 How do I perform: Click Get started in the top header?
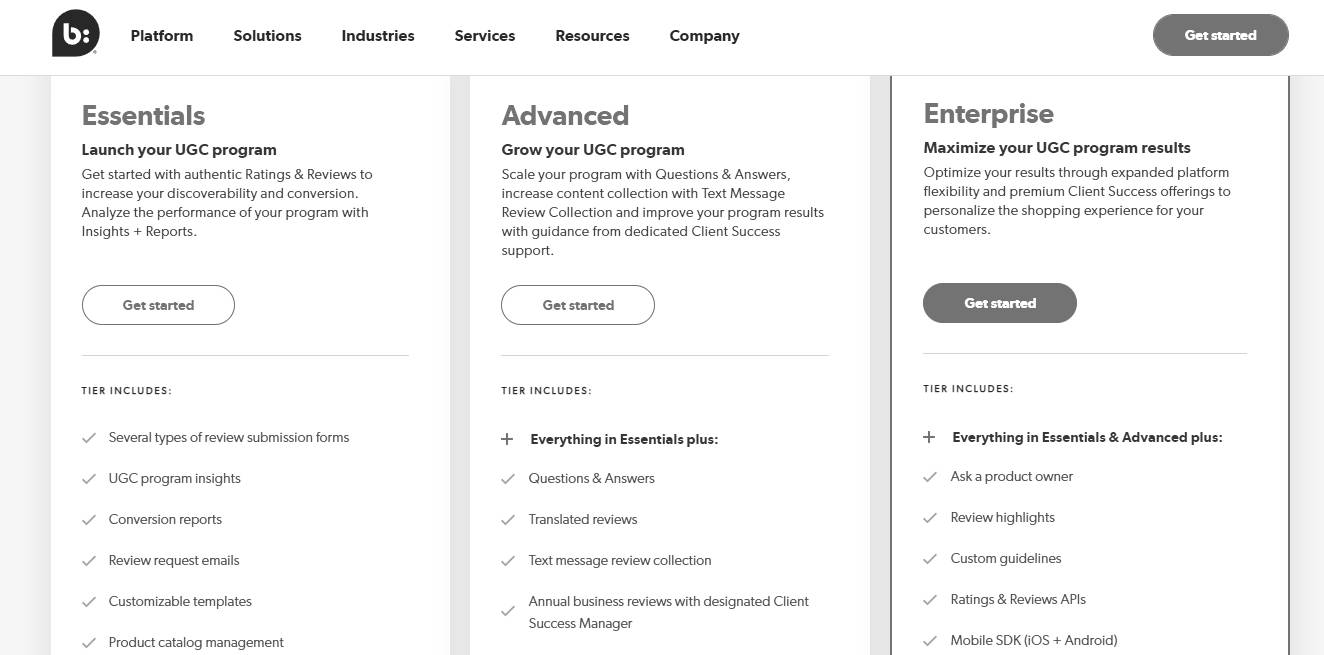tap(1220, 35)
